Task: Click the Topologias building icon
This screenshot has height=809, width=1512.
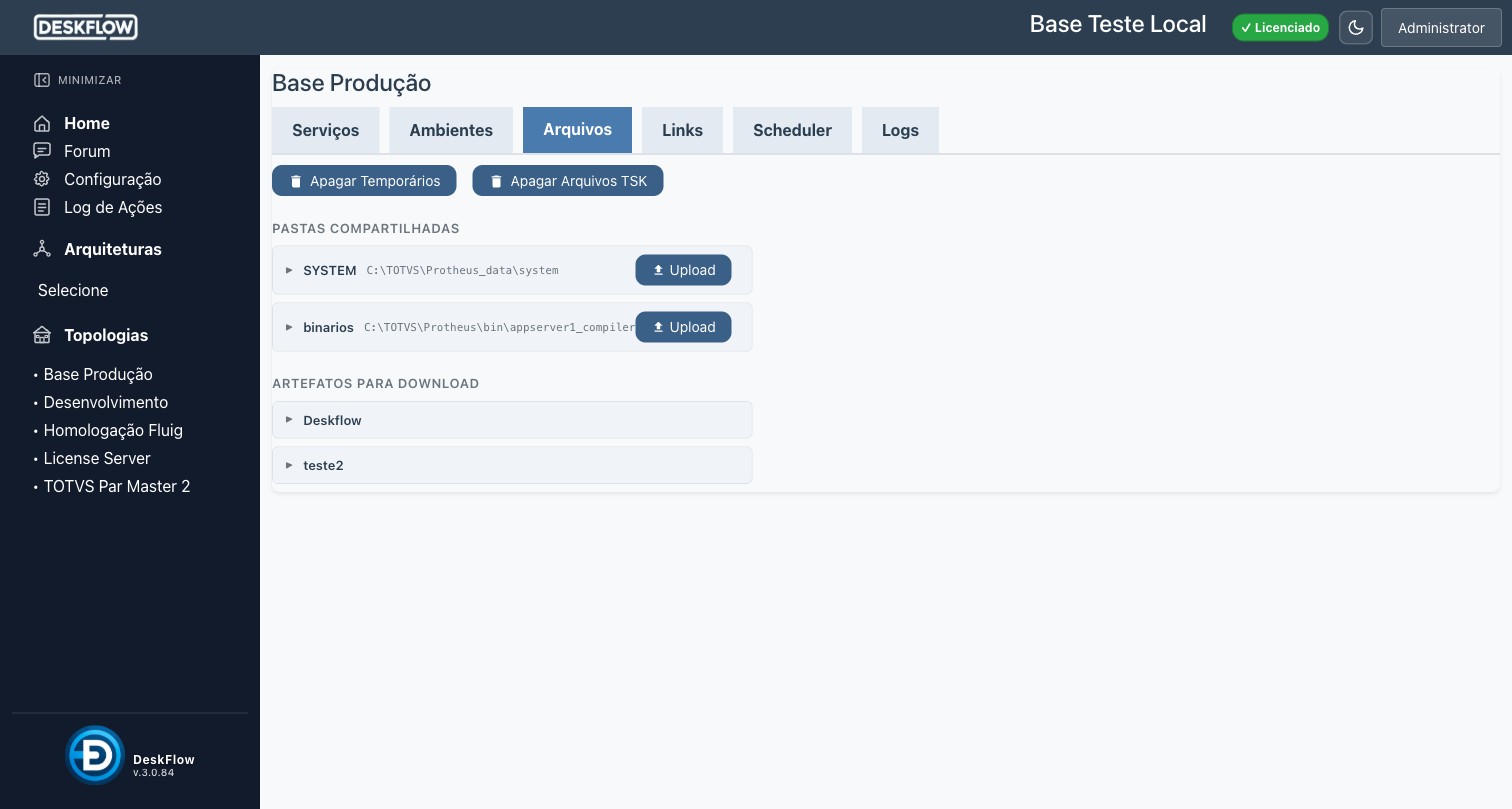Action: pyautogui.click(x=42, y=335)
